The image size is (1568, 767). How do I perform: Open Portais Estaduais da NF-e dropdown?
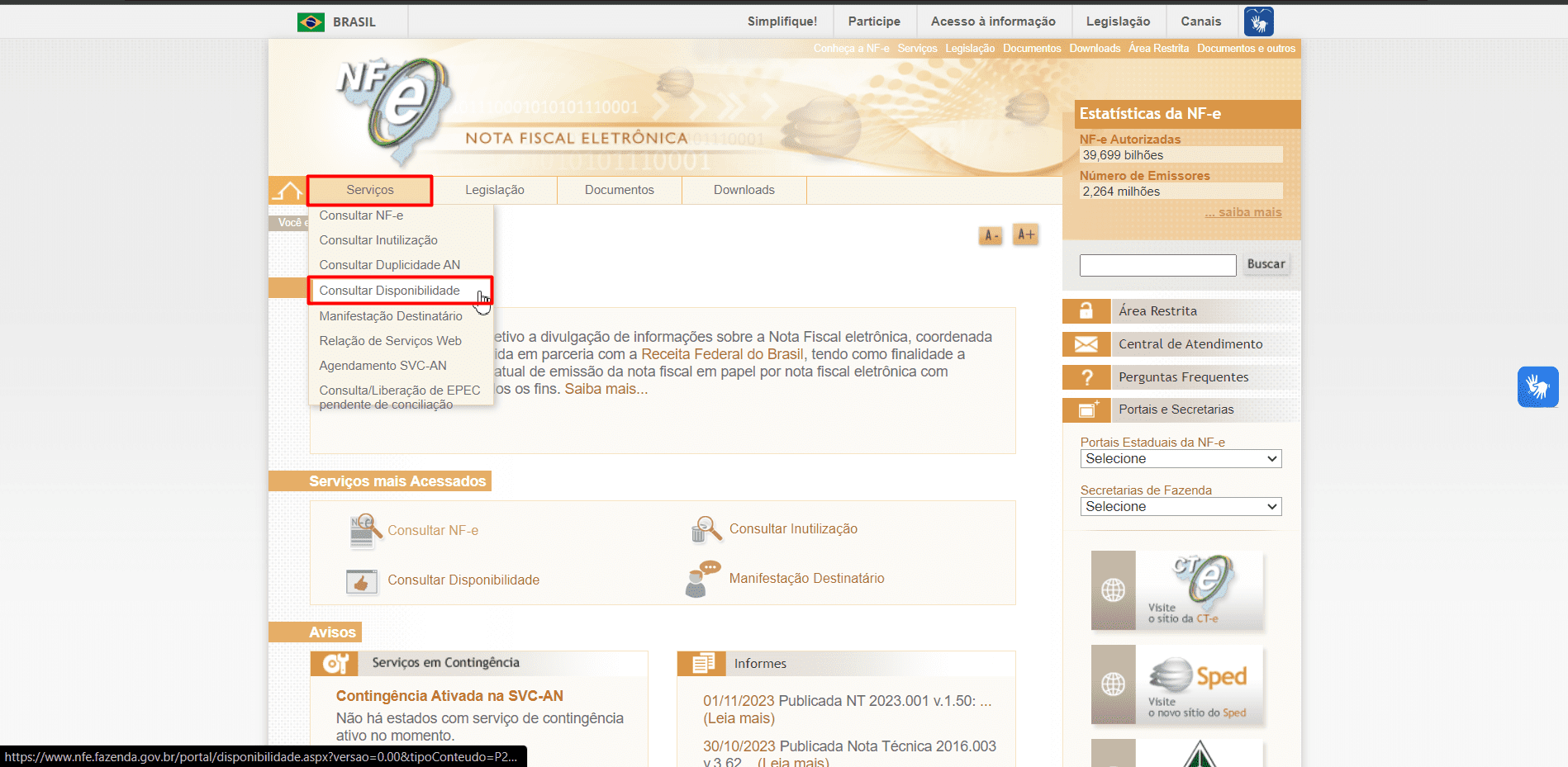coord(1181,459)
